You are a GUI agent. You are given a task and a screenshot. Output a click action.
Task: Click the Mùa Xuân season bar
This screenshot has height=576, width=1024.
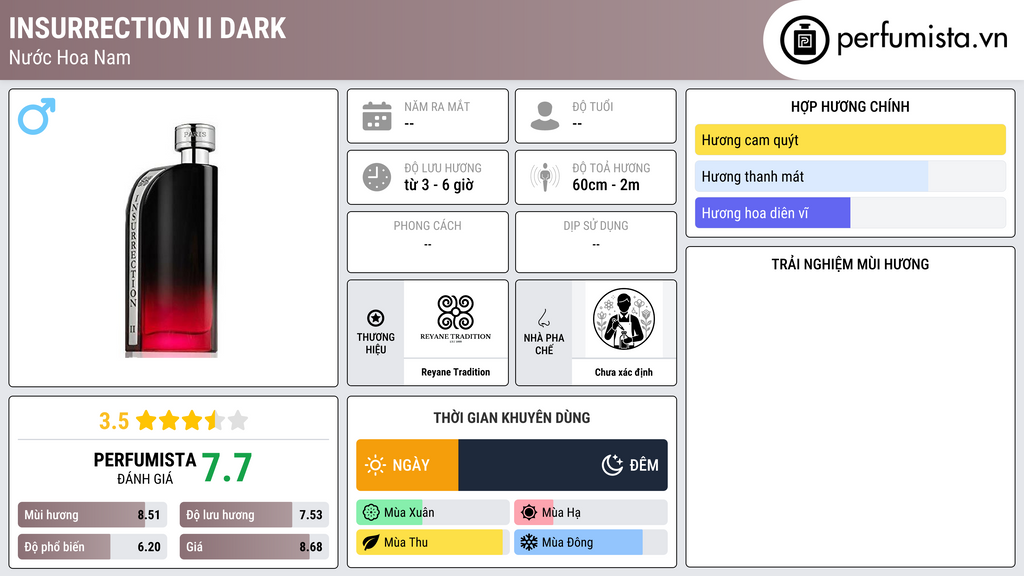tap(432, 513)
